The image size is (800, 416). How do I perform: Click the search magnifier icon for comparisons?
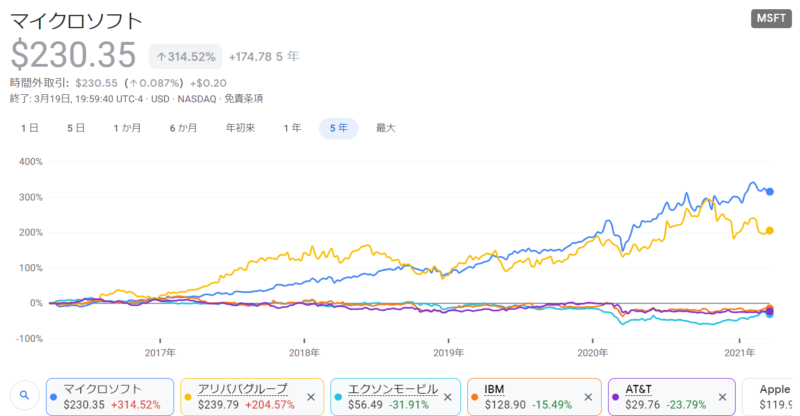(x=24, y=395)
